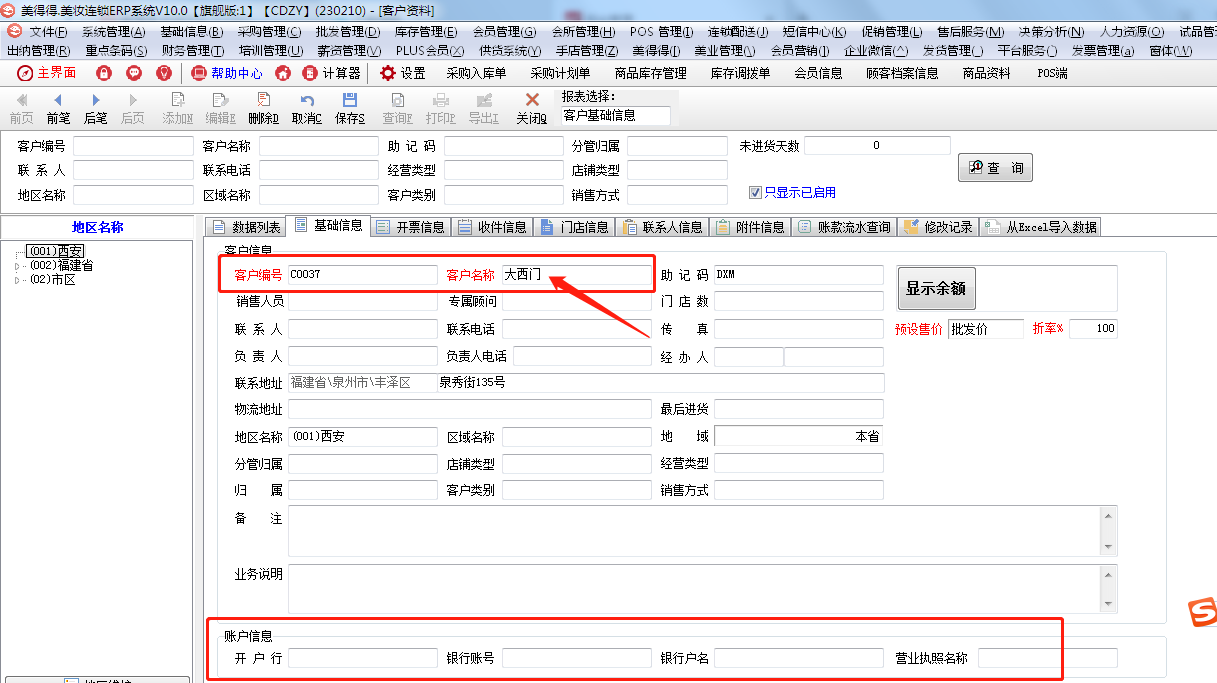
Task: Go to 后笔 next record
Action: (x=96, y=108)
